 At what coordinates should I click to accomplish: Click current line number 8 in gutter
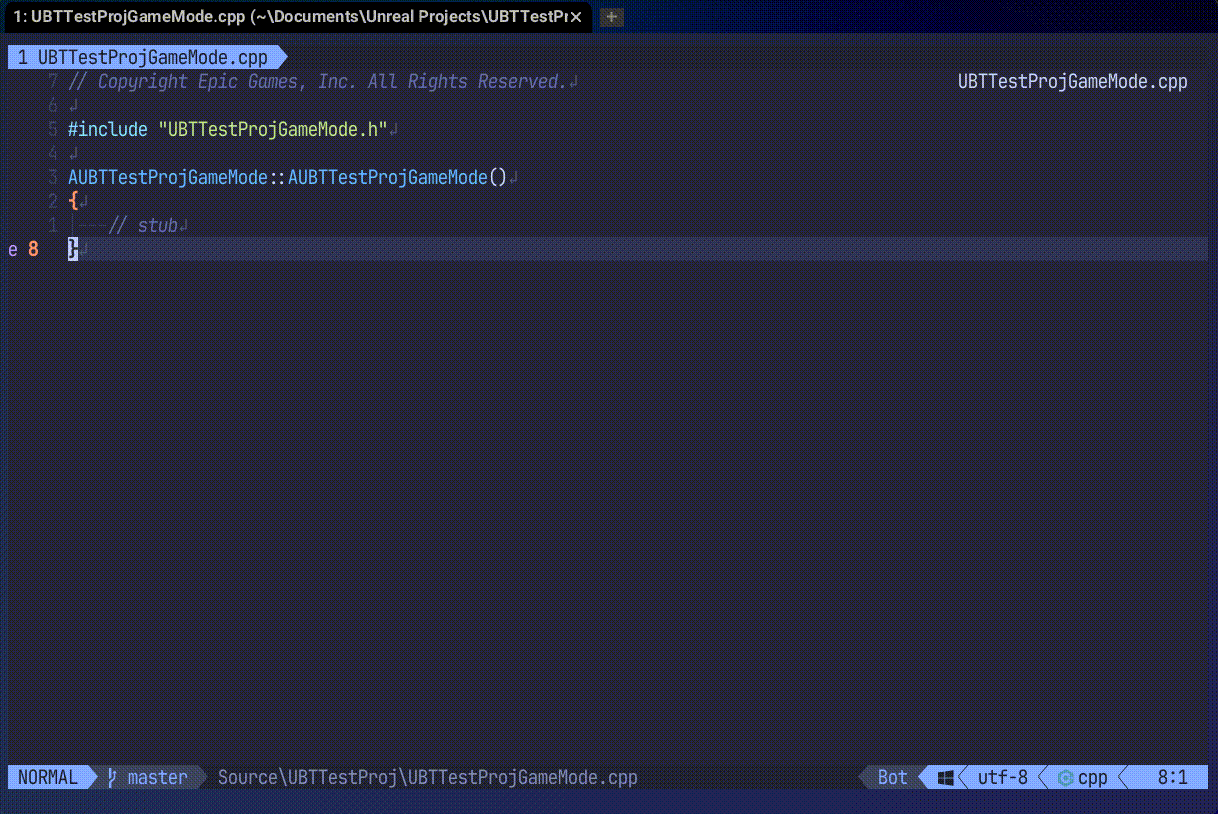tap(33, 249)
